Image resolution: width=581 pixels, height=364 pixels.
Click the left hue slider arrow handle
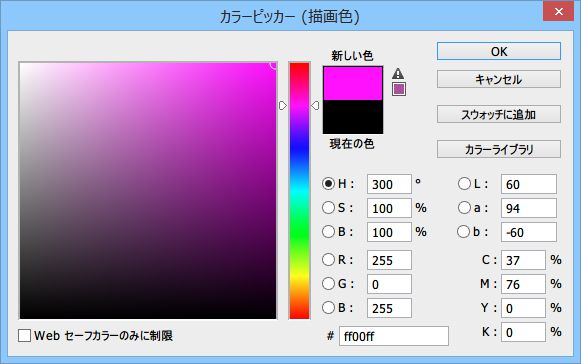click(x=283, y=106)
